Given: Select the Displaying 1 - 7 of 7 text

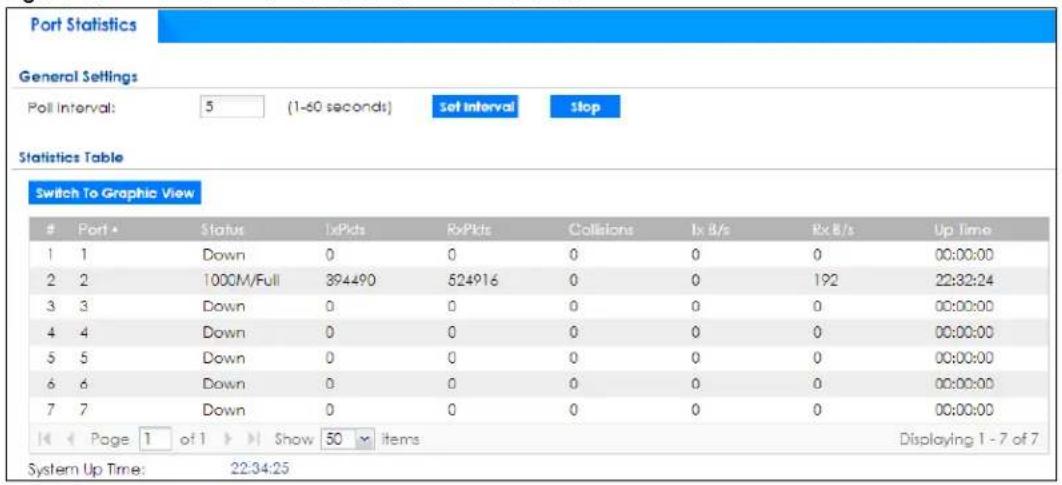Looking at the screenshot, I should 968,439.
